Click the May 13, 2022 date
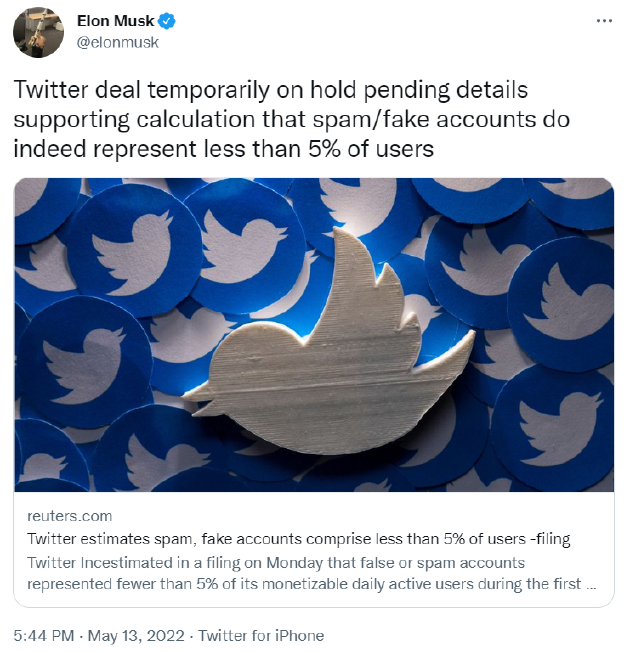This screenshot has width=630, height=653. tap(136, 636)
